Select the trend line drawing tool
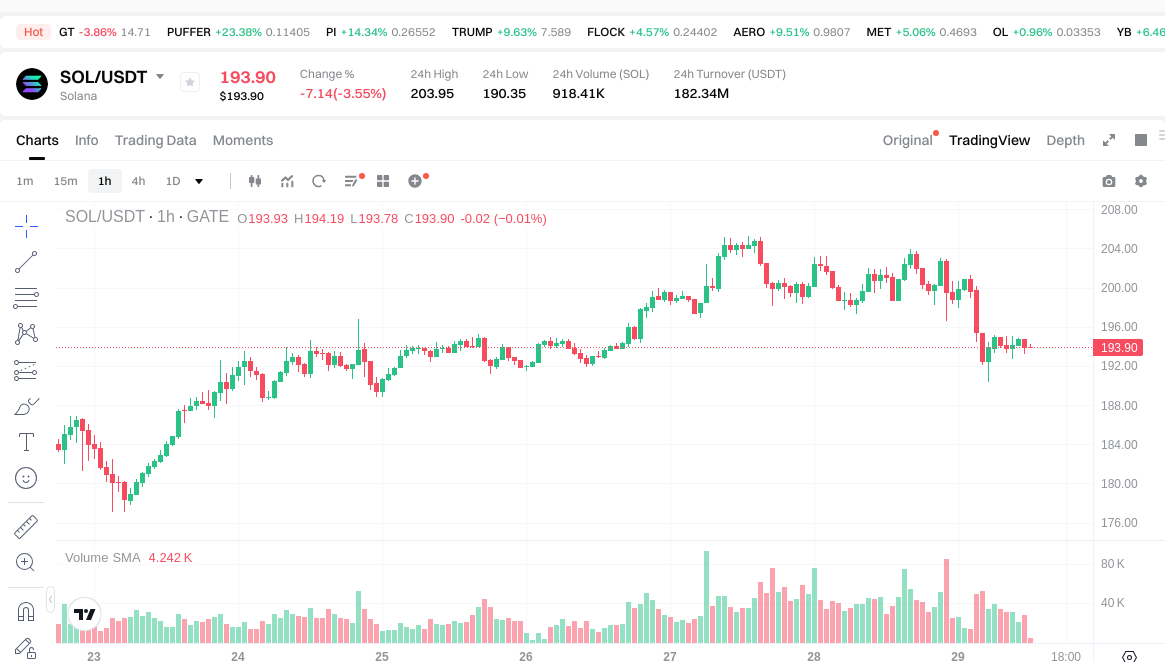1165x662 pixels. click(x=26, y=262)
